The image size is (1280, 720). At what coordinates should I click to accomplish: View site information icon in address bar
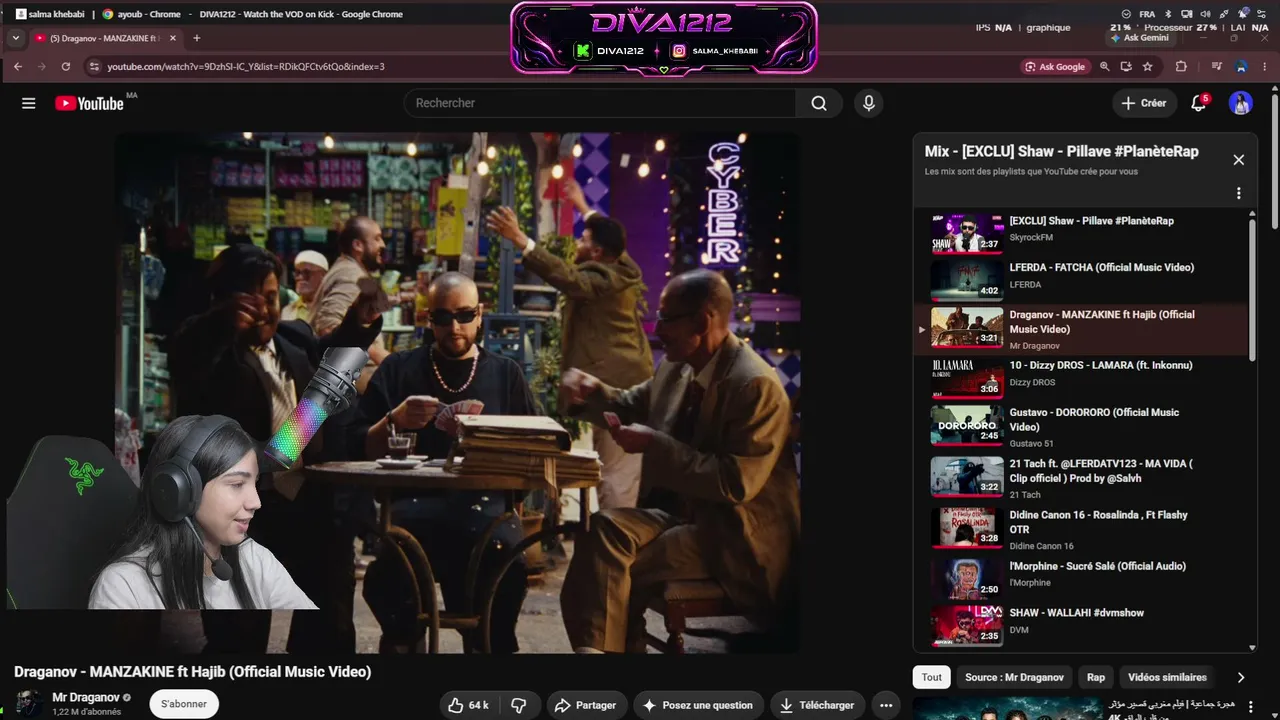pyautogui.click(x=94, y=66)
